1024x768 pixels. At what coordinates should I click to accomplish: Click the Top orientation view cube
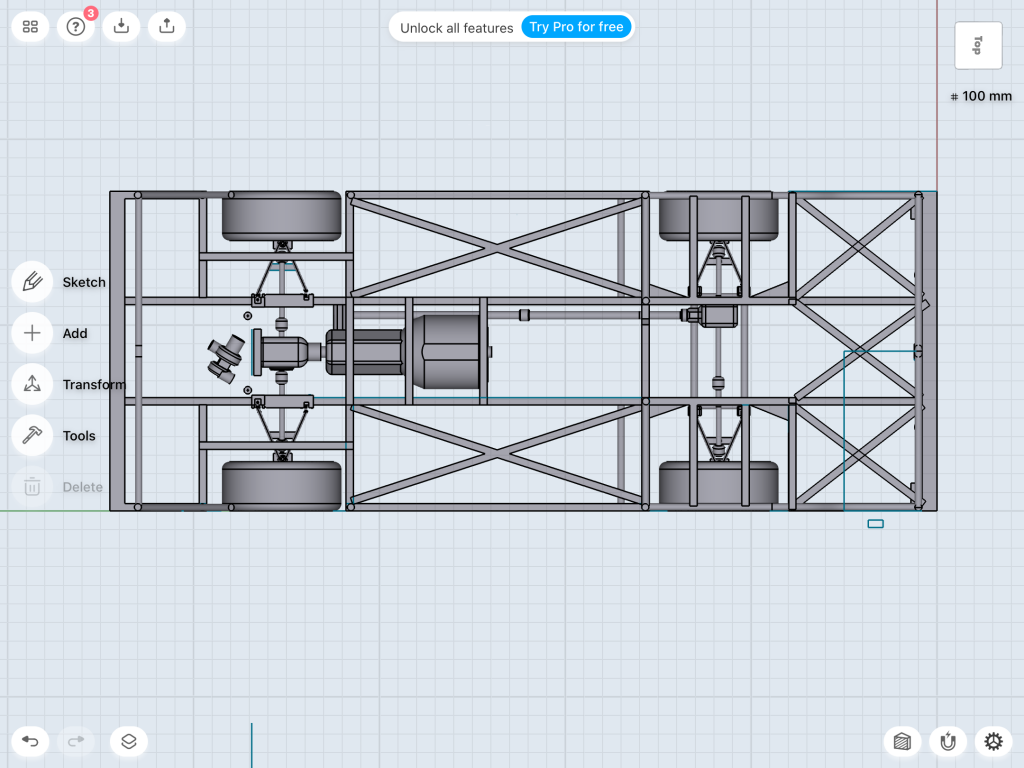(x=978, y=45)
